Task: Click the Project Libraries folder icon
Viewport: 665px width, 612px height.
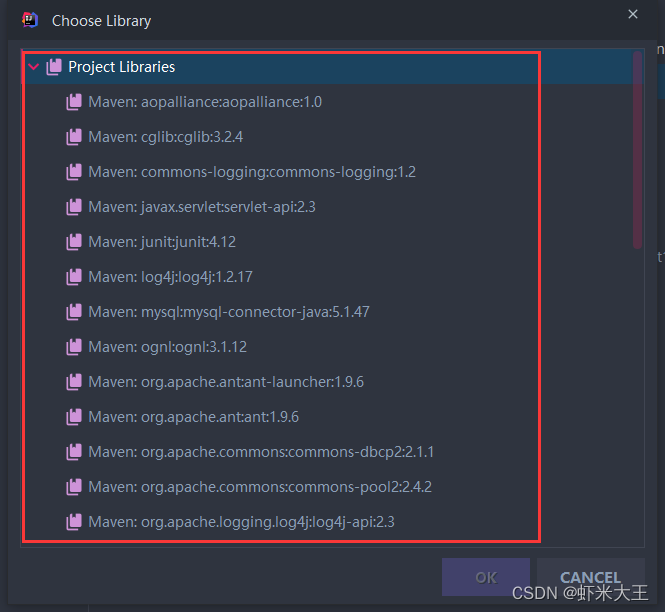Action: point(54,67)
